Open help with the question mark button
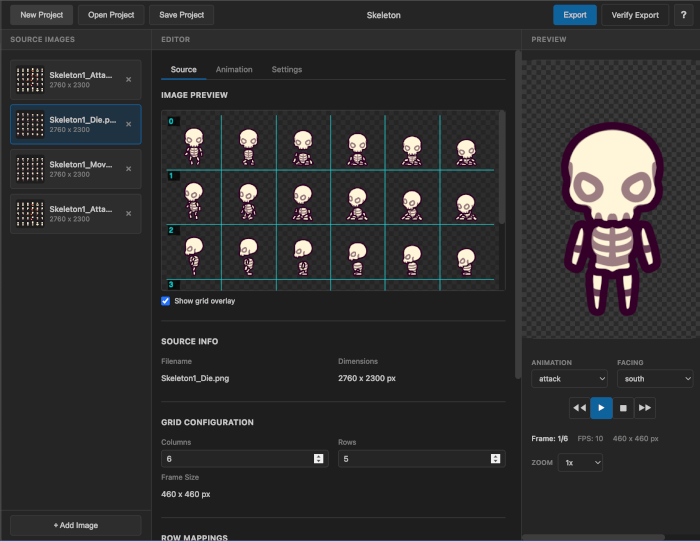The image size is (700, 541). (x=683, y=15)
